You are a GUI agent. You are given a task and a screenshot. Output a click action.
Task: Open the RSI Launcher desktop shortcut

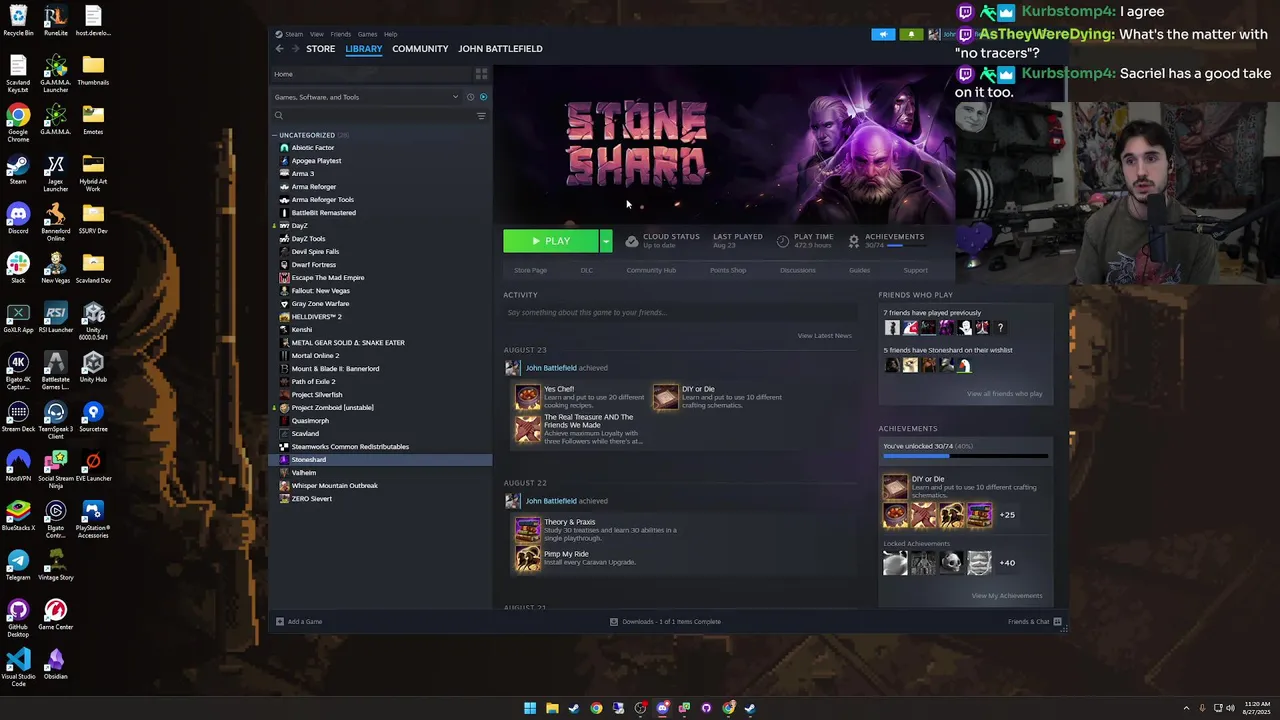[x=56, y=318]
